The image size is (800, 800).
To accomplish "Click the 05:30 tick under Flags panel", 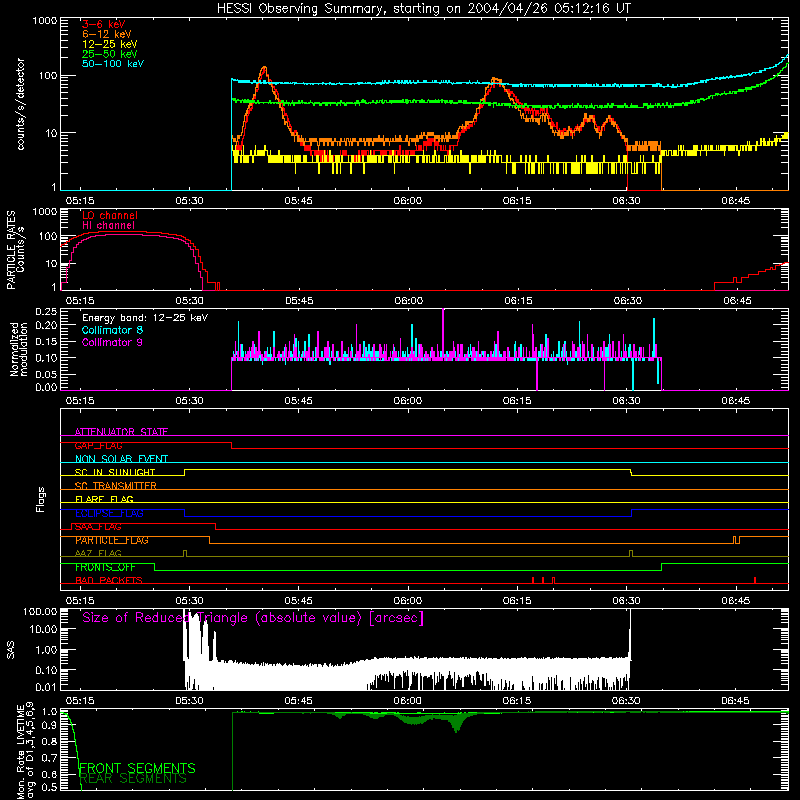I will point(189,601).
